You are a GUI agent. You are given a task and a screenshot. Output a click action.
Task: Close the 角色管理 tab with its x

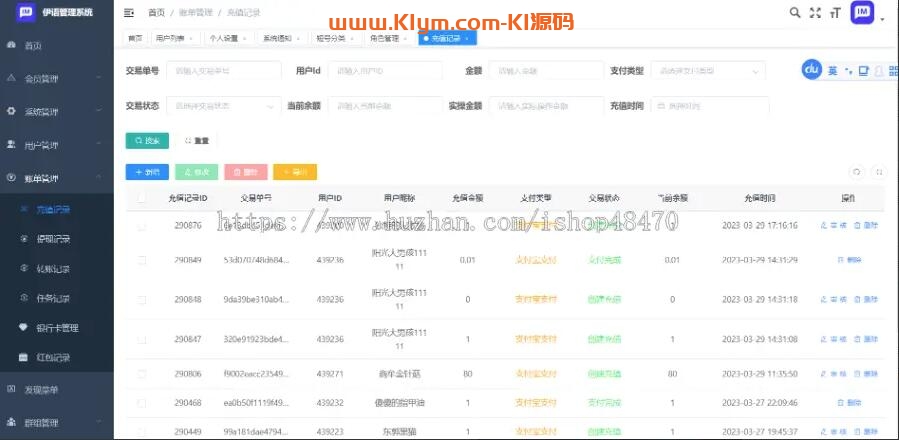click(x=405, y=38)
